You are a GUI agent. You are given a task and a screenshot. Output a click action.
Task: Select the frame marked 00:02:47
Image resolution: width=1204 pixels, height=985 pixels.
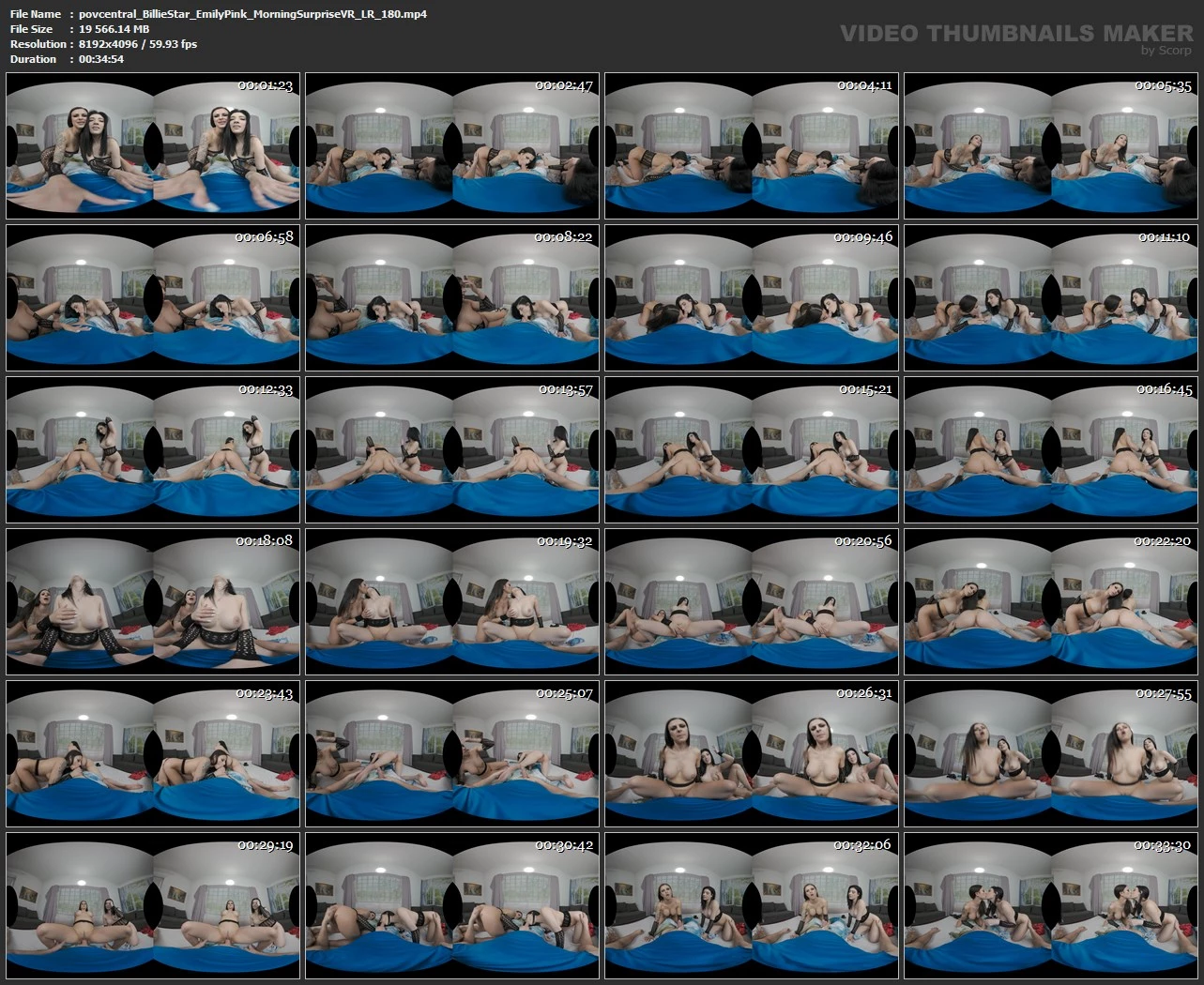(452, 145)
